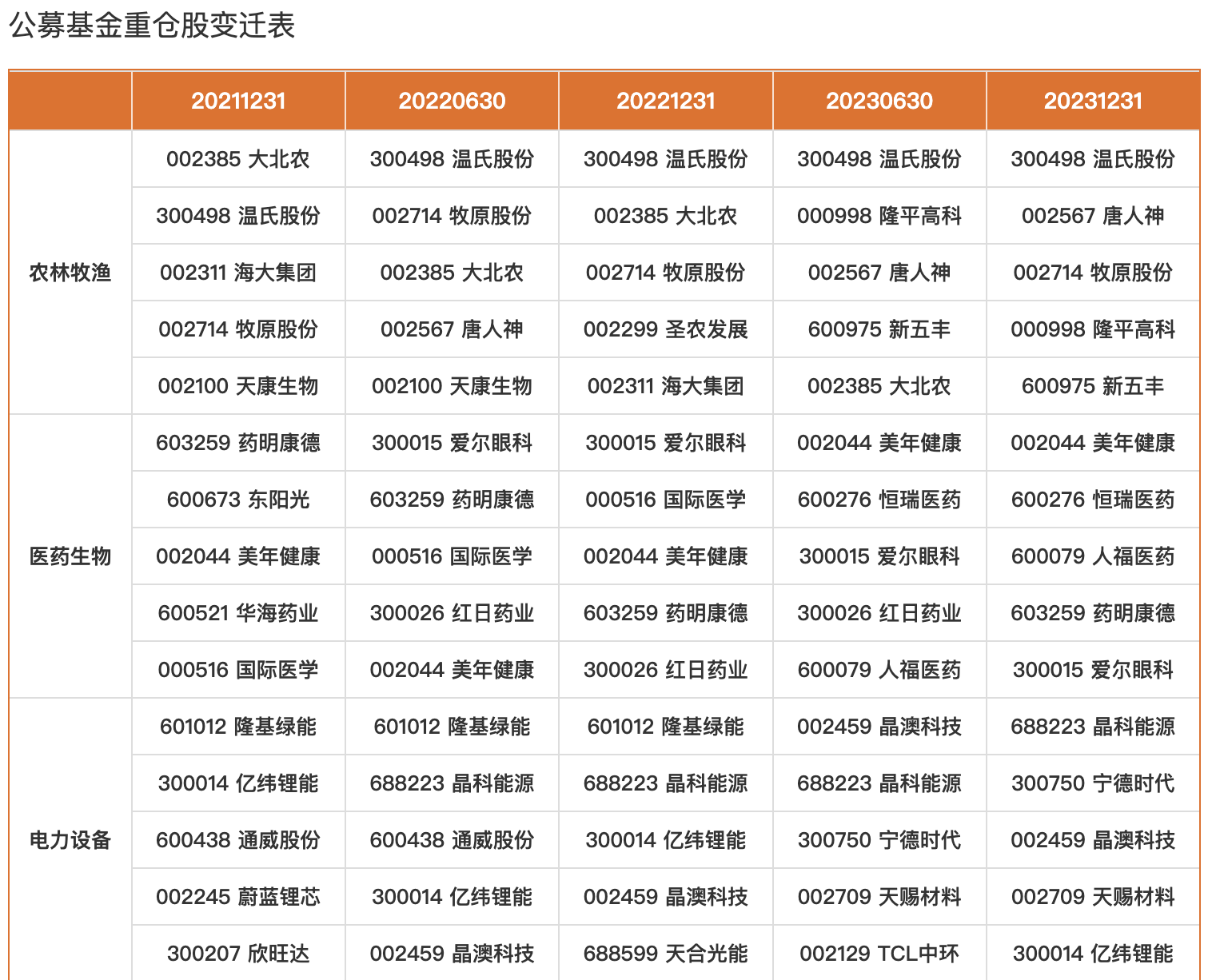Select the 002129 TCL中环 cell
This screenshot has height=980, width=1212.
click(879, 954)
